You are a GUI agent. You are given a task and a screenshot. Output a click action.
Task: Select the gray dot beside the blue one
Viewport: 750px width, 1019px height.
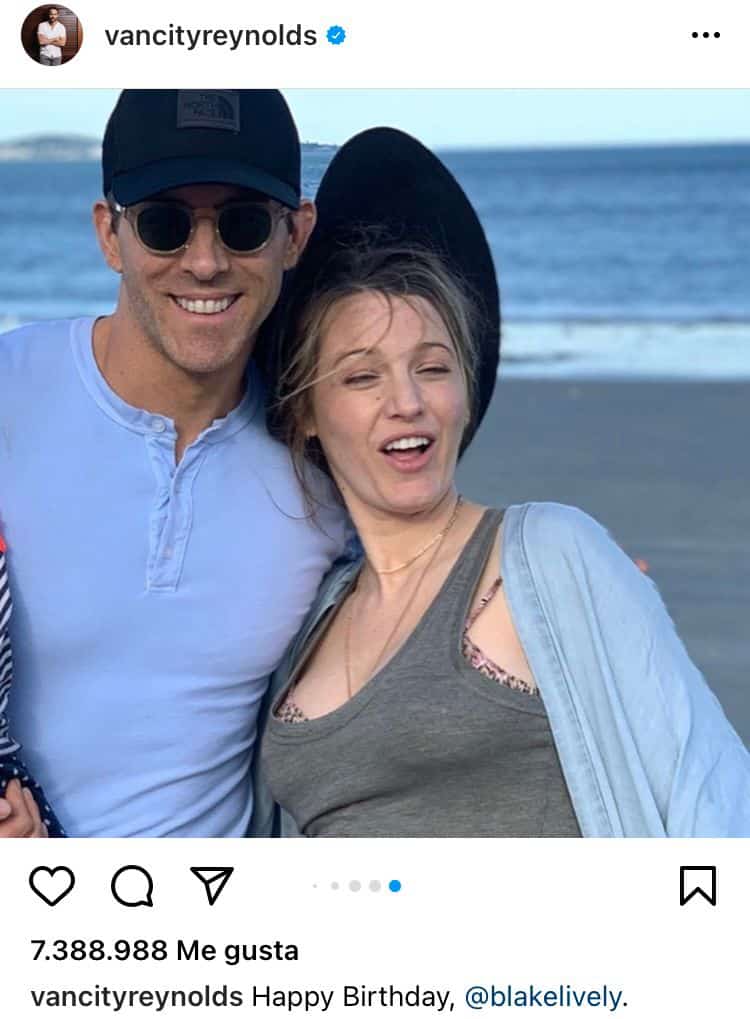(x=375, y=886)
